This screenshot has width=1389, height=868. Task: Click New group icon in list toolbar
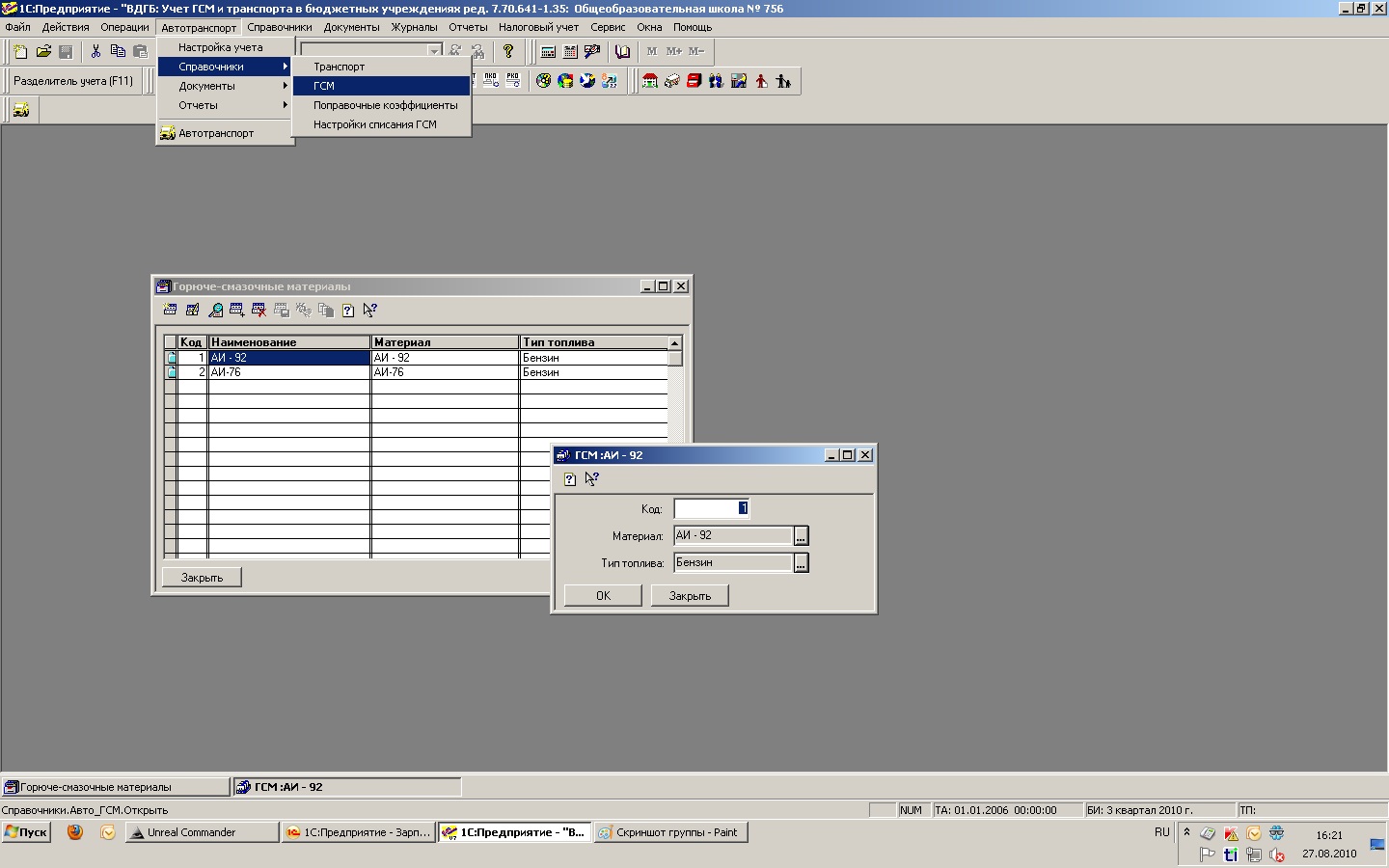(237, 310)
